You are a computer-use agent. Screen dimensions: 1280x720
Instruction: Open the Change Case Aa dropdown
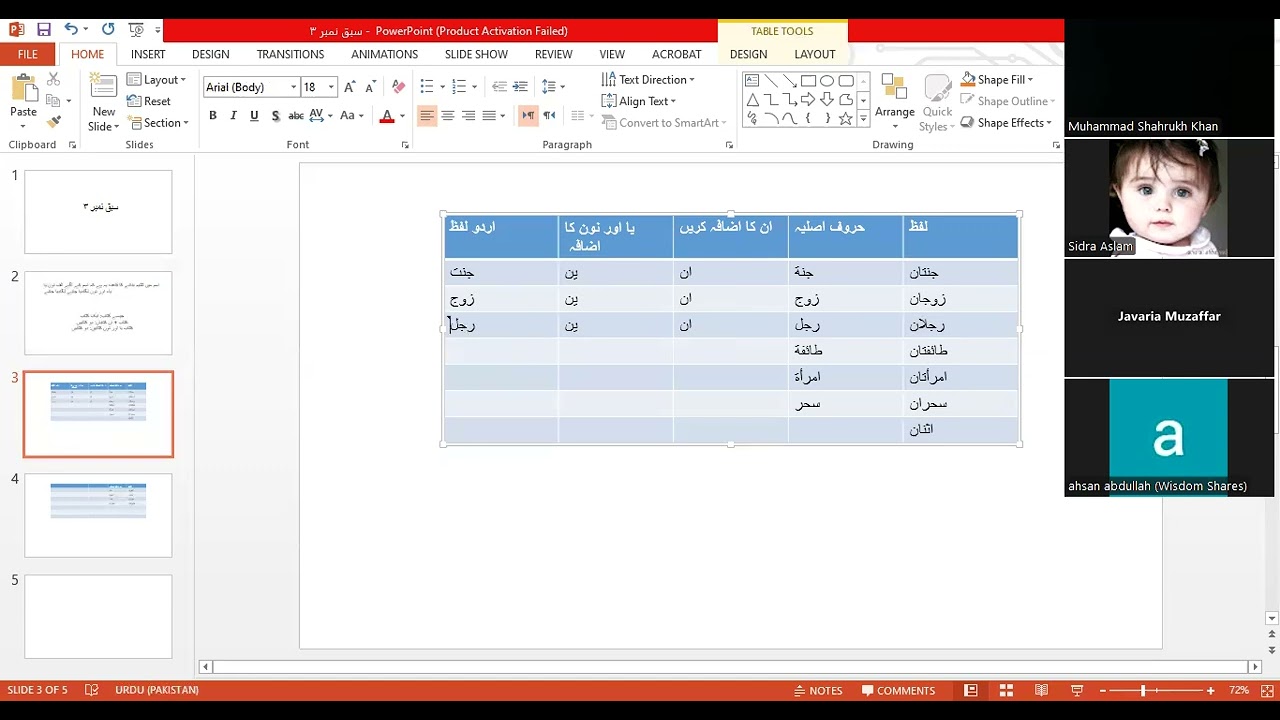352,116
